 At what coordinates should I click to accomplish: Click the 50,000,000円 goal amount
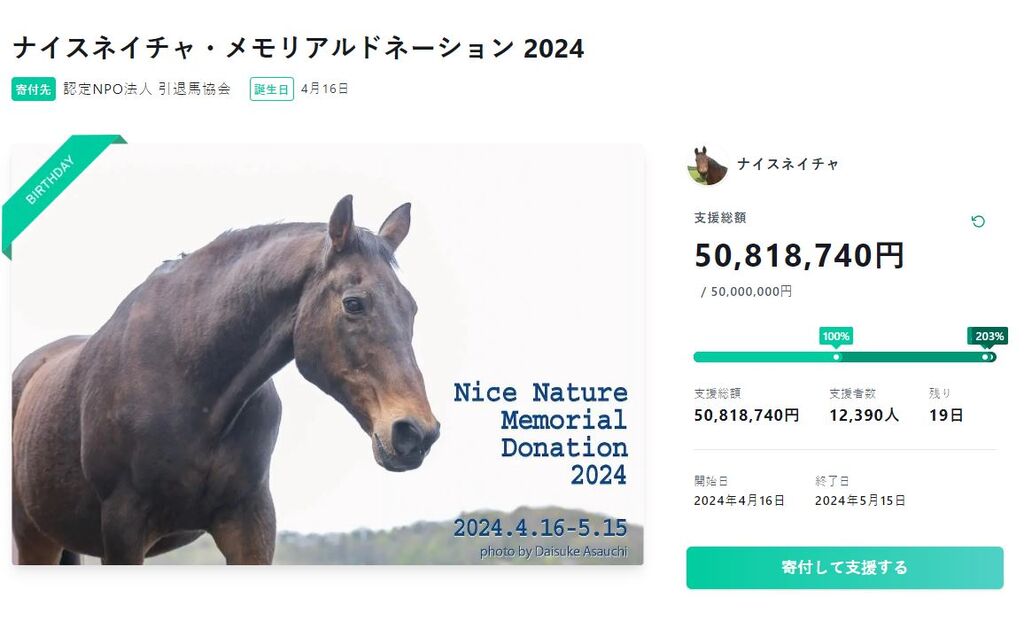pyautogui.click(x=751, y=292)
